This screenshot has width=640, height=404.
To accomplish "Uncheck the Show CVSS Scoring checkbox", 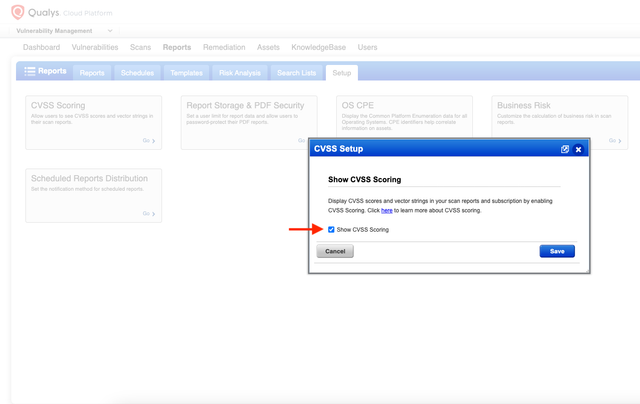I will tap(332, 230).
